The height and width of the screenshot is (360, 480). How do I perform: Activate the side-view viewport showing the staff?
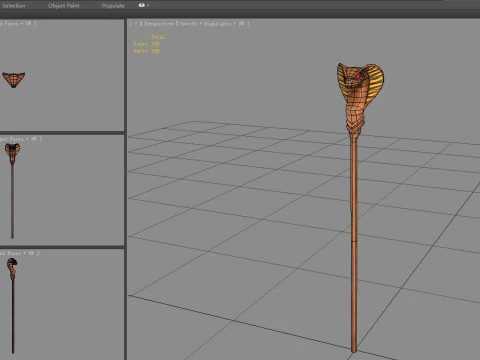[x=62, y=304]
